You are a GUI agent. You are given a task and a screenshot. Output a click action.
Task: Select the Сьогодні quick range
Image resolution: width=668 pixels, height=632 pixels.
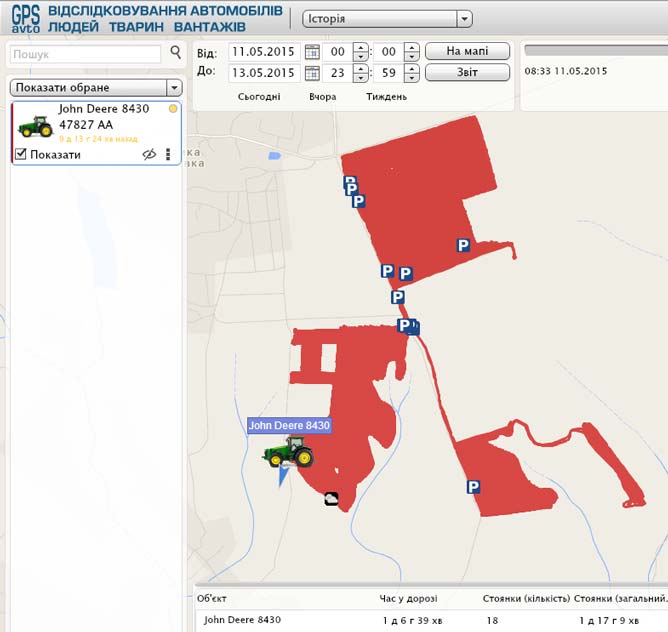tap(259, 97)
